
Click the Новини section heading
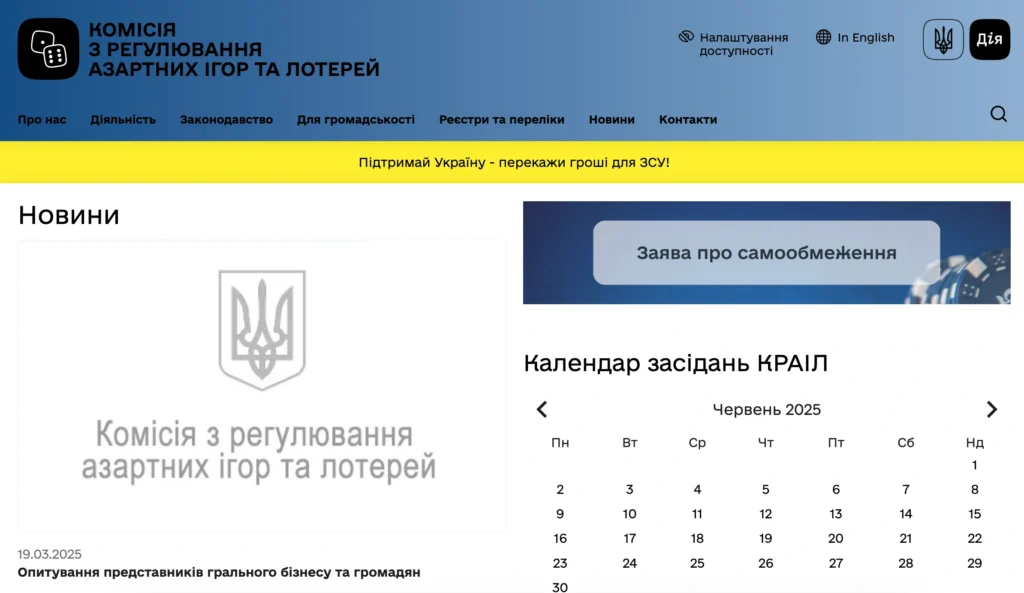click(69, 215)
